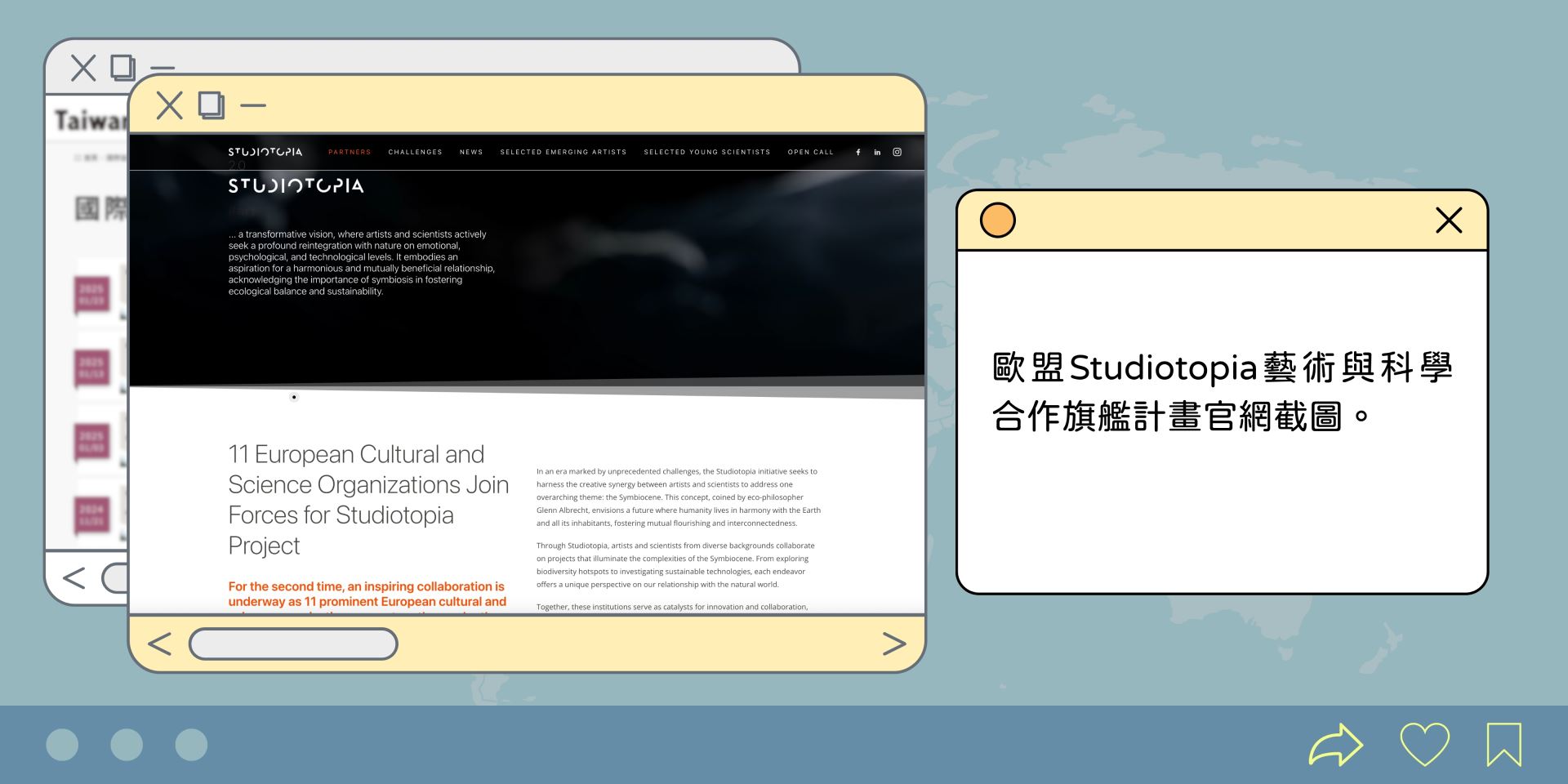
Task: Open the OPEN CALL page
Action: [x=810, y=152]
